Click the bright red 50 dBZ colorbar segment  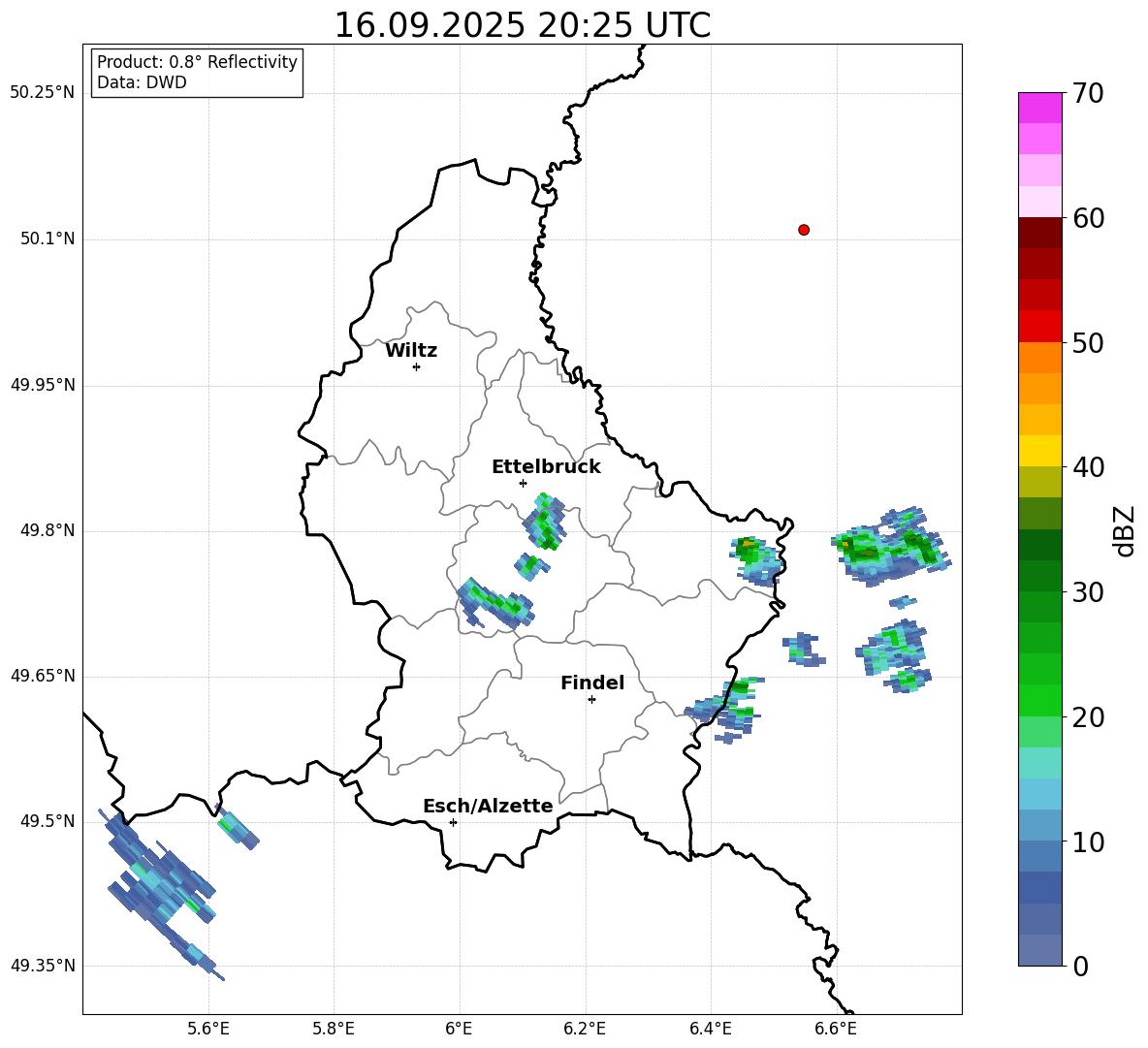pos(1039,327)
